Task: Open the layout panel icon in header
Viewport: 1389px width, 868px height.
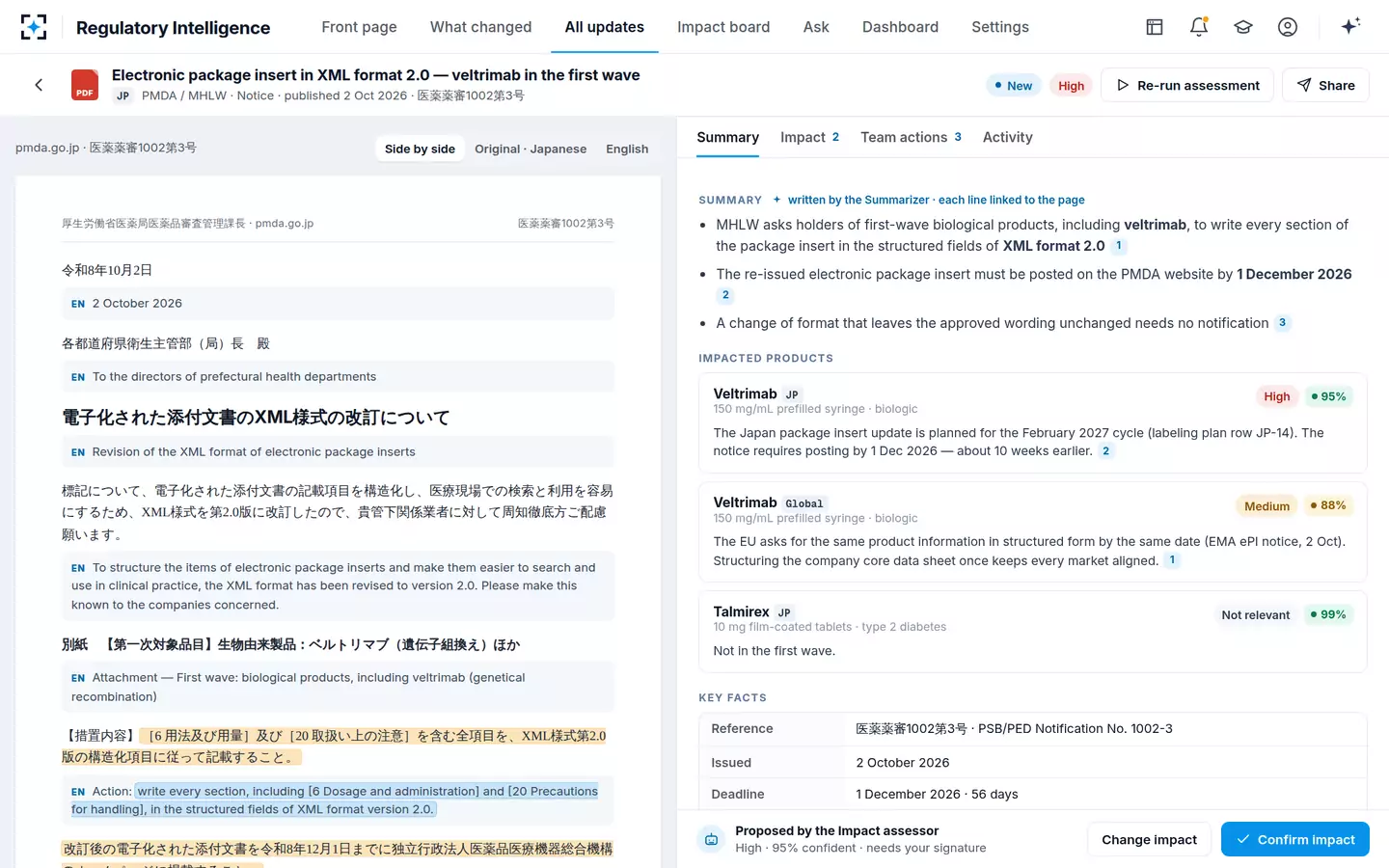Action: pyautogui.click(x=1155, y=27)
